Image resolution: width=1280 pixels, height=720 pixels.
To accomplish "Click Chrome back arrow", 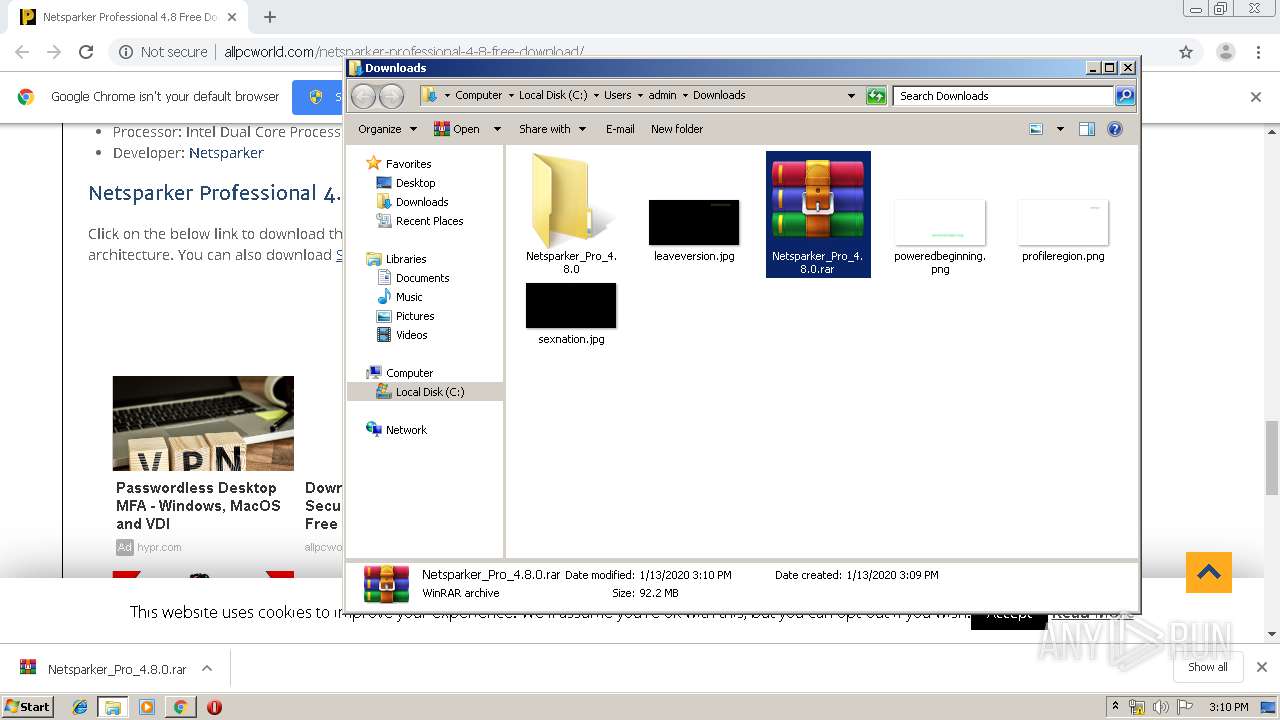I will pyautogui.click(x=22, y=52).
